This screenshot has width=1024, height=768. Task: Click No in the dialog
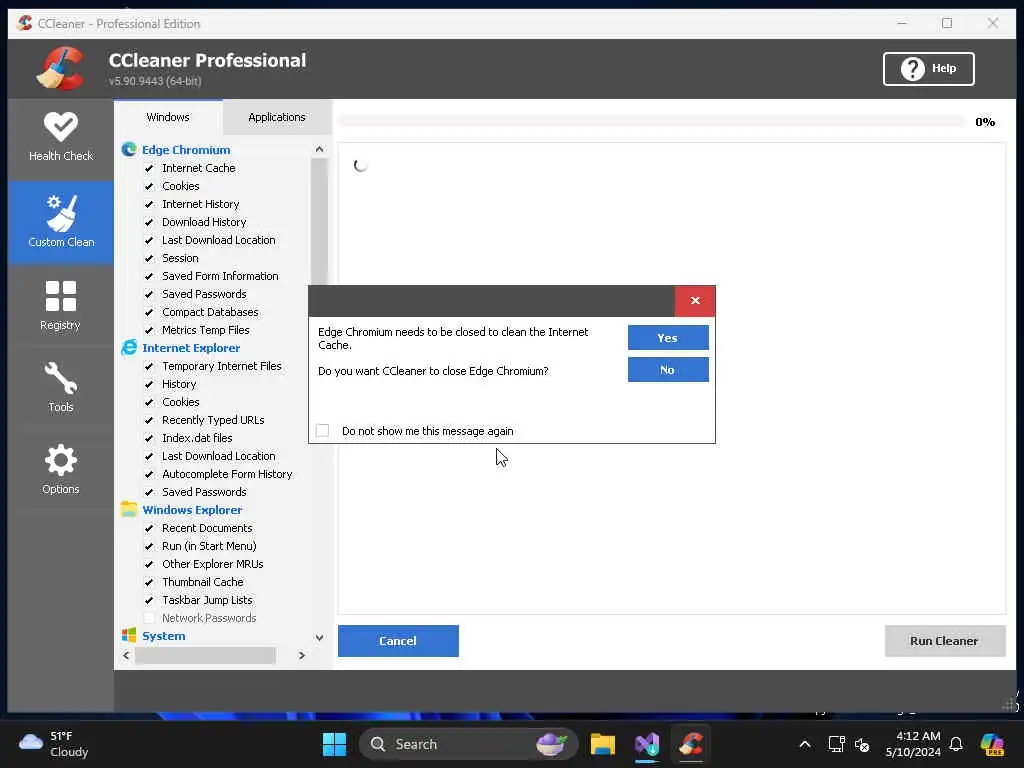(668, 370)
